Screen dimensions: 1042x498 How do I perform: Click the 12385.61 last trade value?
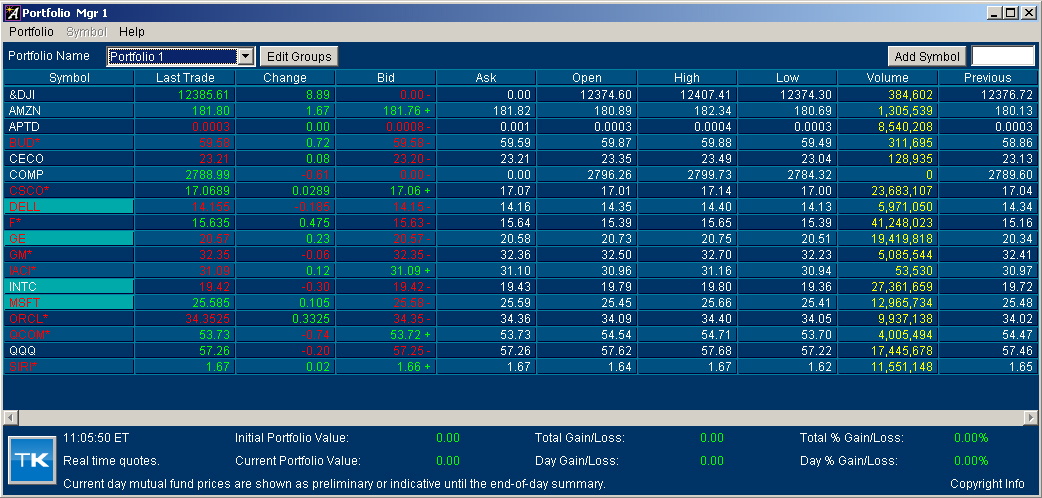(203, 94)
